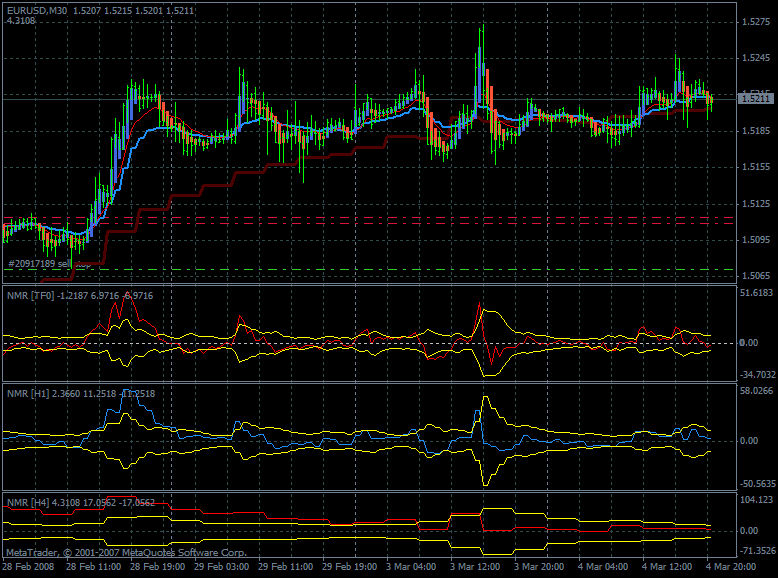Click the 1.5155 price scale label
The image size is (778, 578).
coord(756,167)
